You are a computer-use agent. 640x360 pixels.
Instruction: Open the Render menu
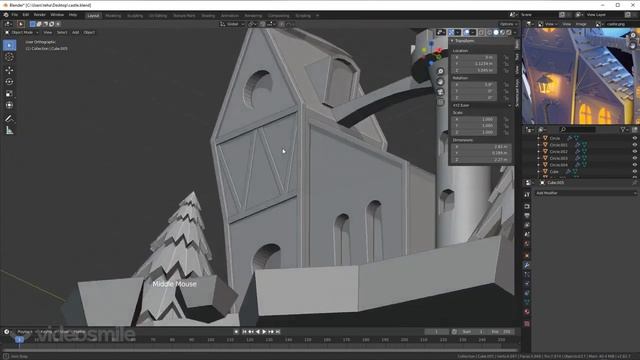point(40,15)
